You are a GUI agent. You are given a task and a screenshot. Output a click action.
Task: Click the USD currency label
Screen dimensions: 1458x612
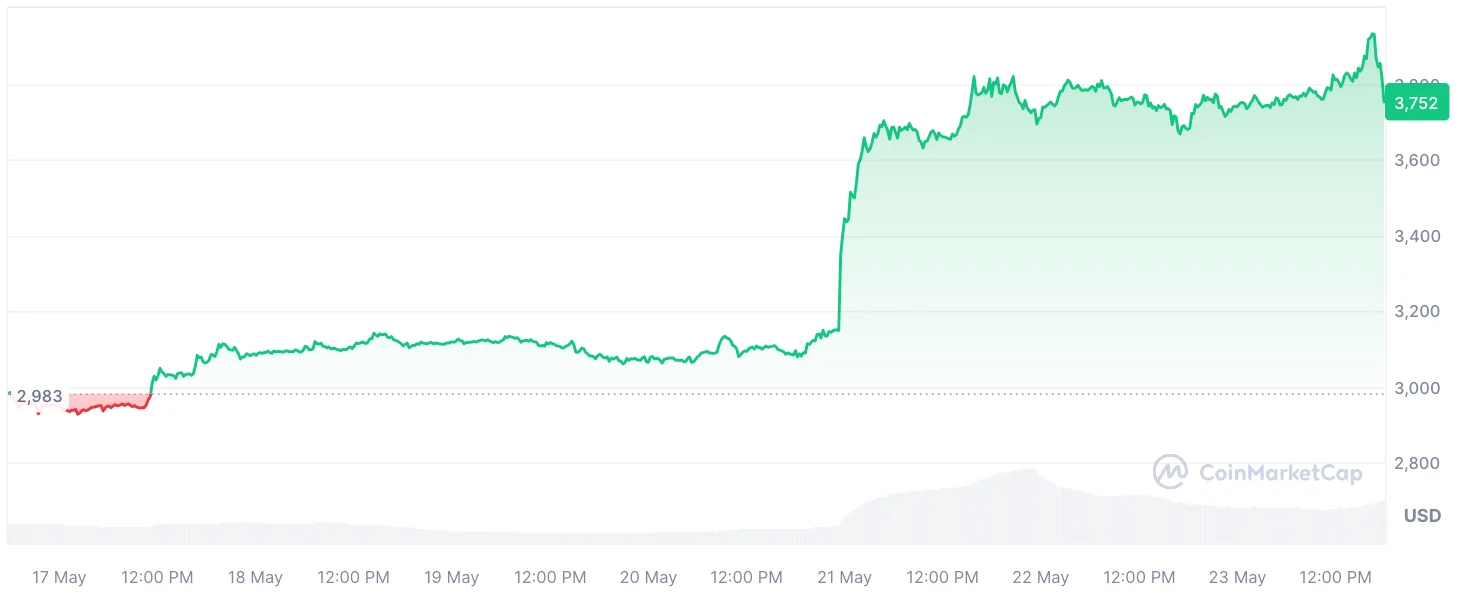click(1422, 516)
